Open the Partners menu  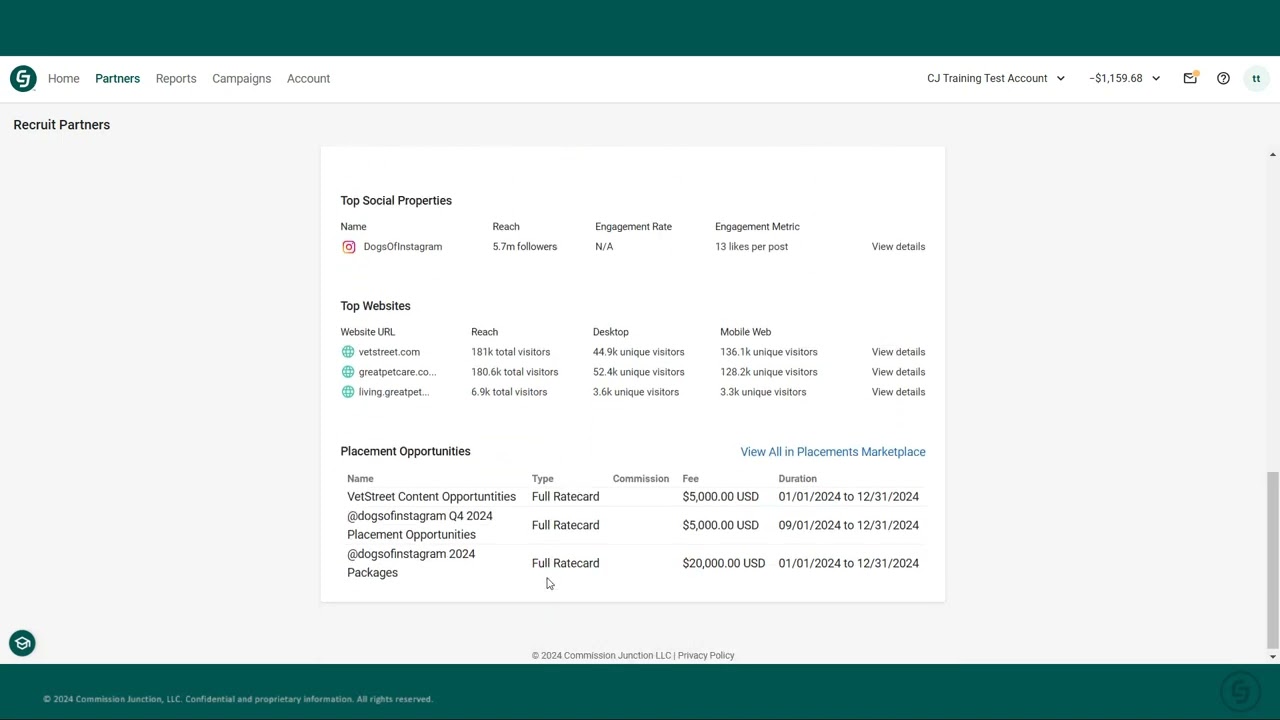[x=118, y=78]
